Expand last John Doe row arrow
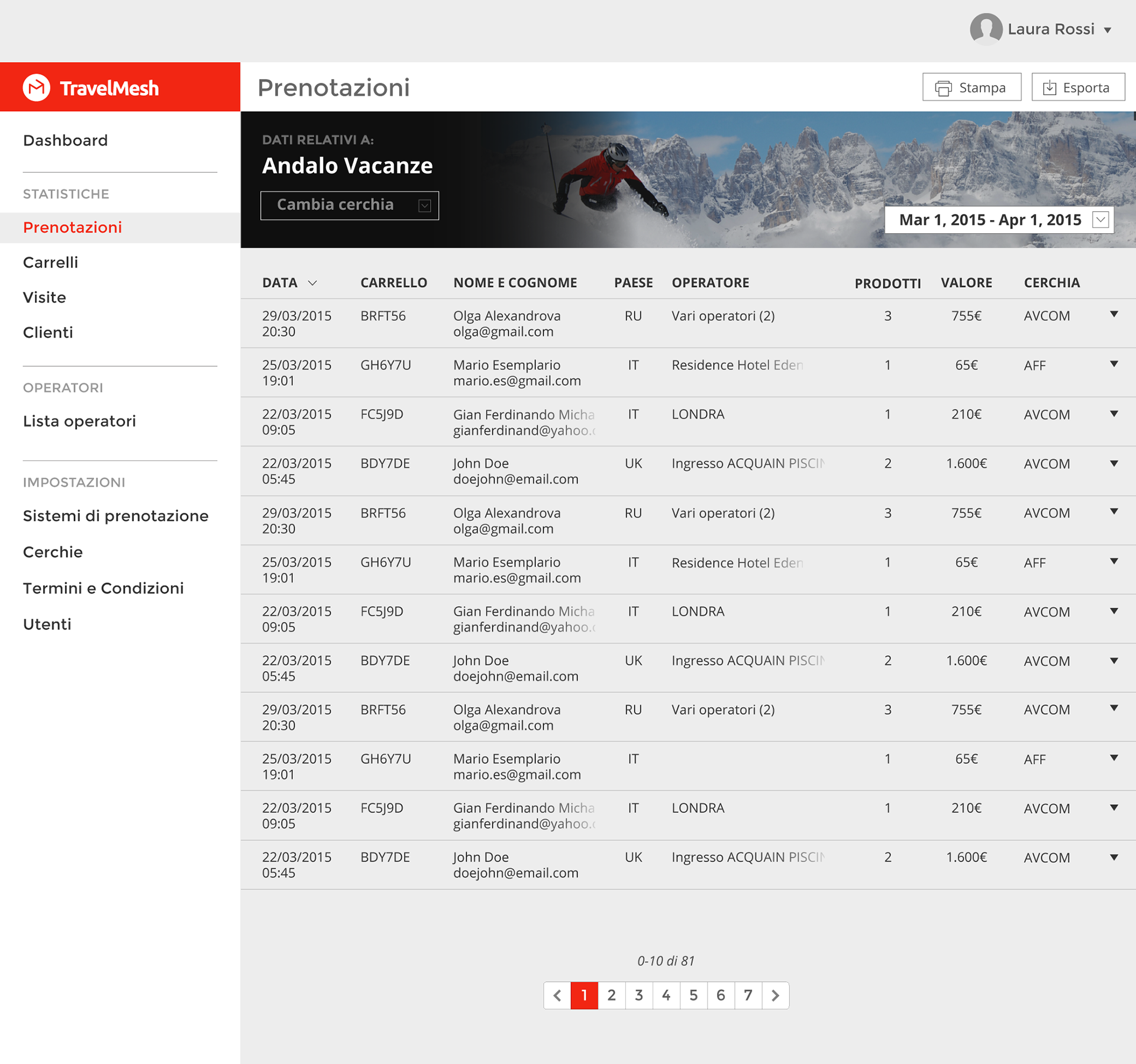The width and height of the screenshot is (1136, 1064). point(1114,857)
